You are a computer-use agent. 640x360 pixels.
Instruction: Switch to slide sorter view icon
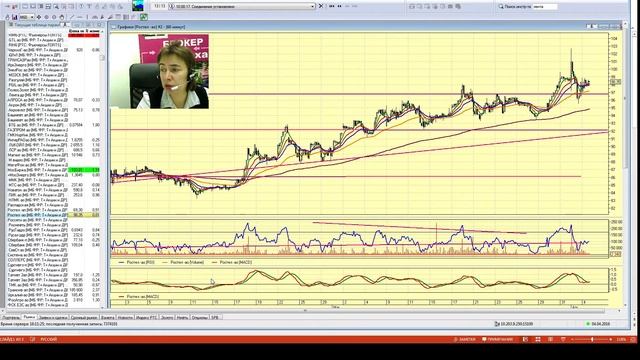pos(538,339)
